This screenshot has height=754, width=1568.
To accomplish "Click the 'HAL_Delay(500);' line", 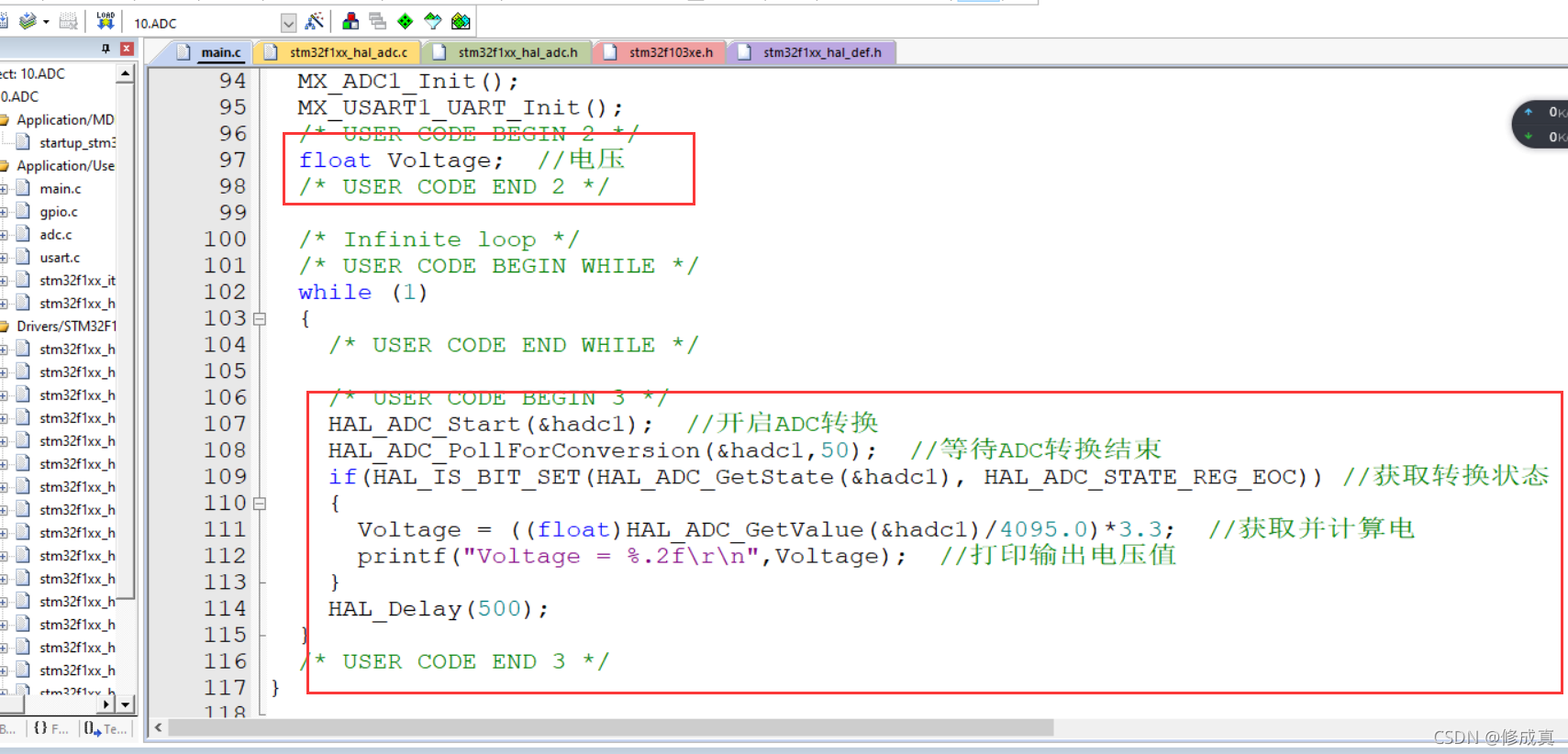I will tap(438, 610).
